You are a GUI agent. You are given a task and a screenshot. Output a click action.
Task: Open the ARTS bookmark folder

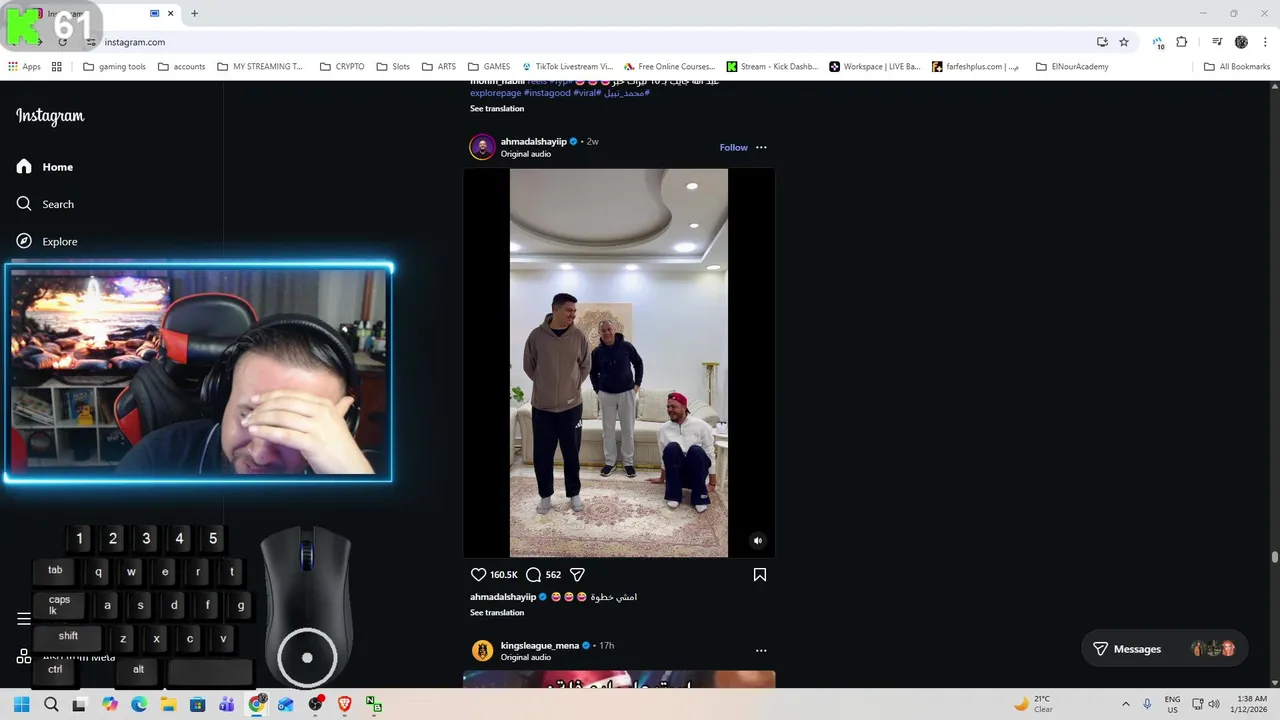coord(439,67)
